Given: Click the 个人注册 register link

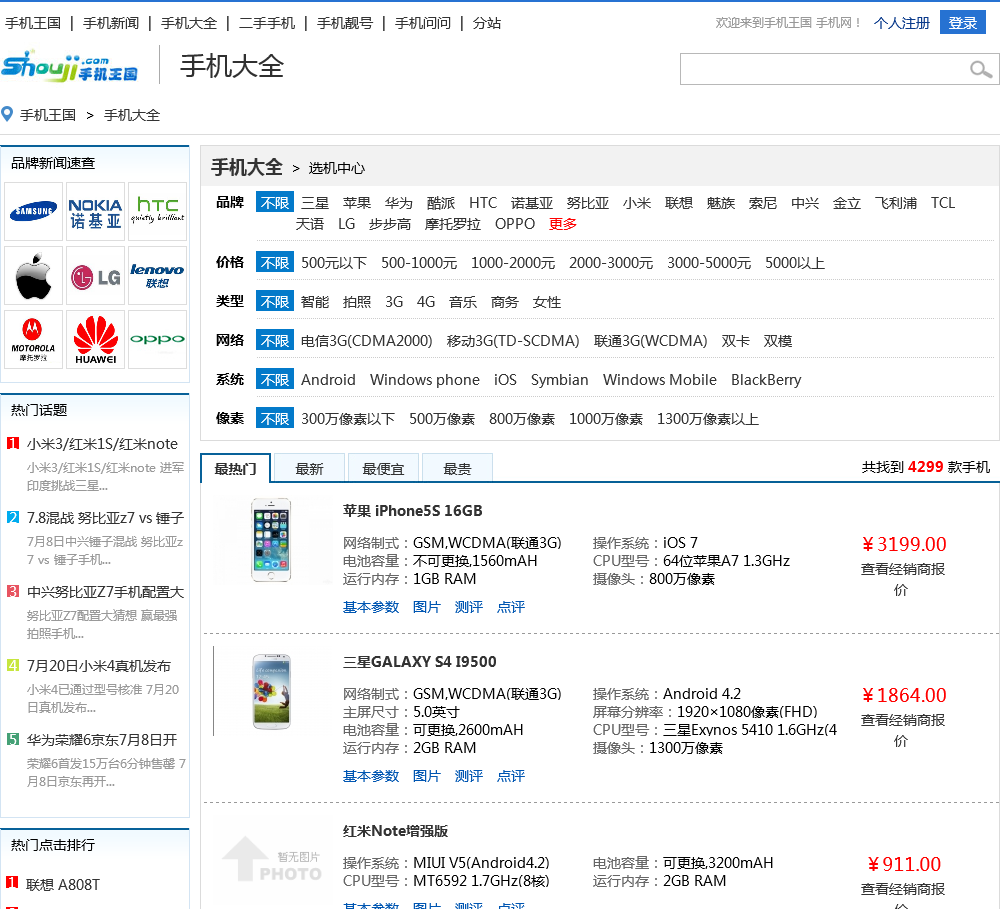Looking at the screenshot, I should click(902, 23).
